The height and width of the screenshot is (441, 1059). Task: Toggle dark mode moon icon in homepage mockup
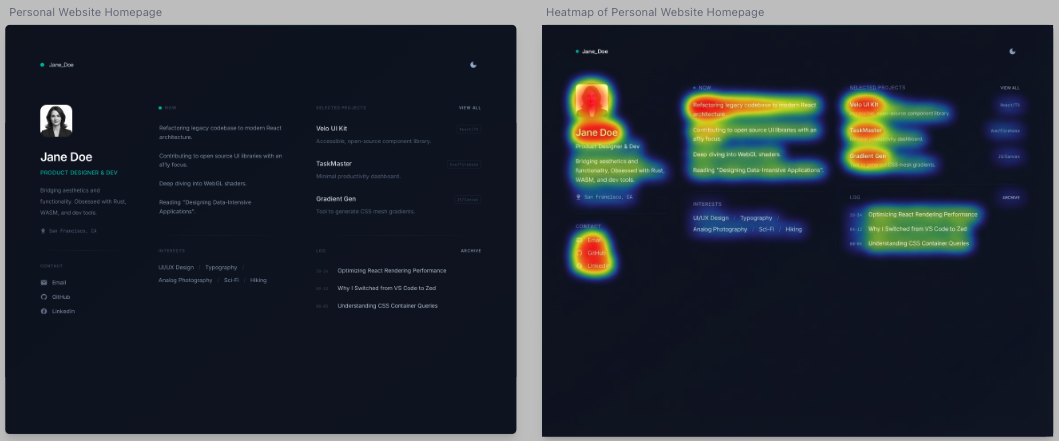[474, 65]
